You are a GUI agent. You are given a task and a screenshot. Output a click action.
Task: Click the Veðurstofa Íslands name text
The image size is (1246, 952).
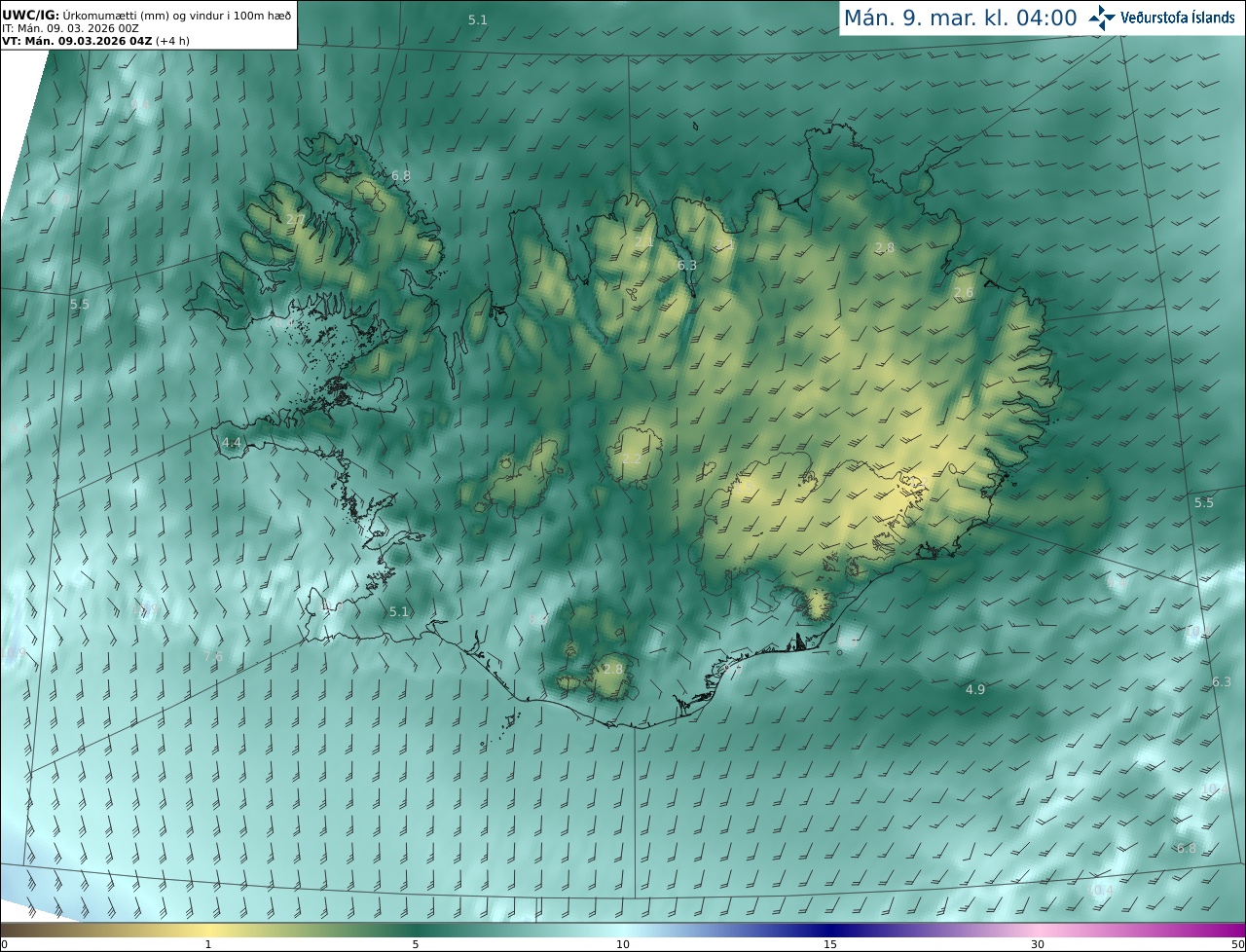[x=1178, y=18]
